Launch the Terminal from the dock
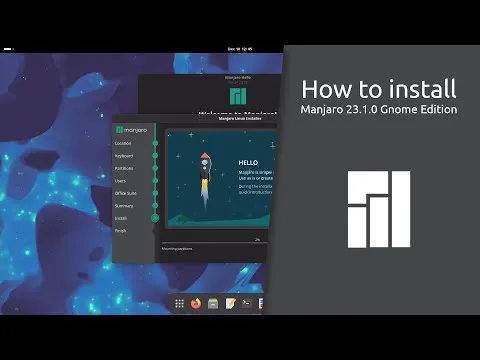Viewport: 480px width, 360px height. 247,303
